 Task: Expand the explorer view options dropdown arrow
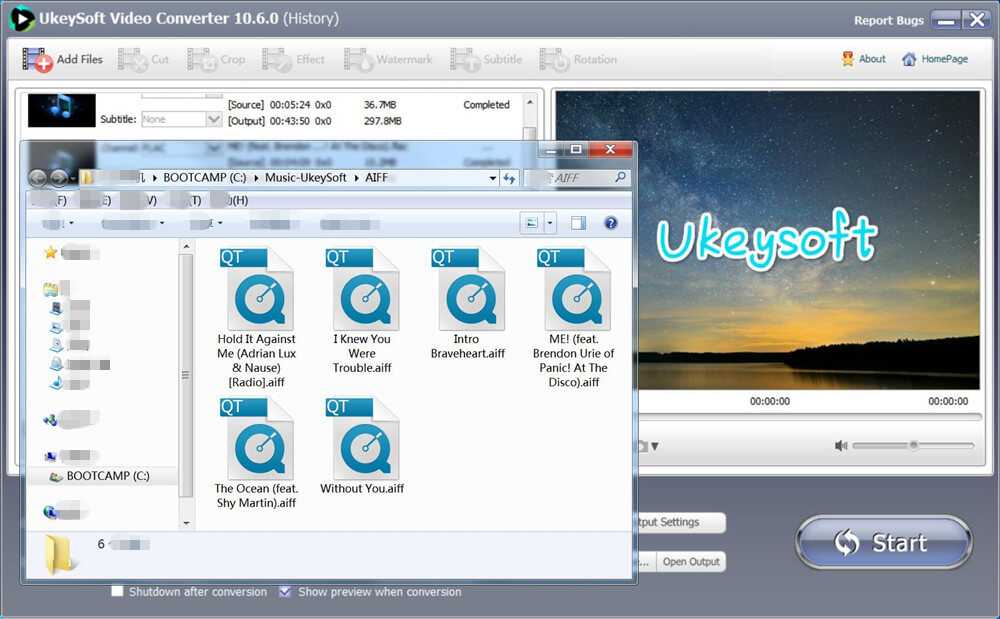(550, 223)
